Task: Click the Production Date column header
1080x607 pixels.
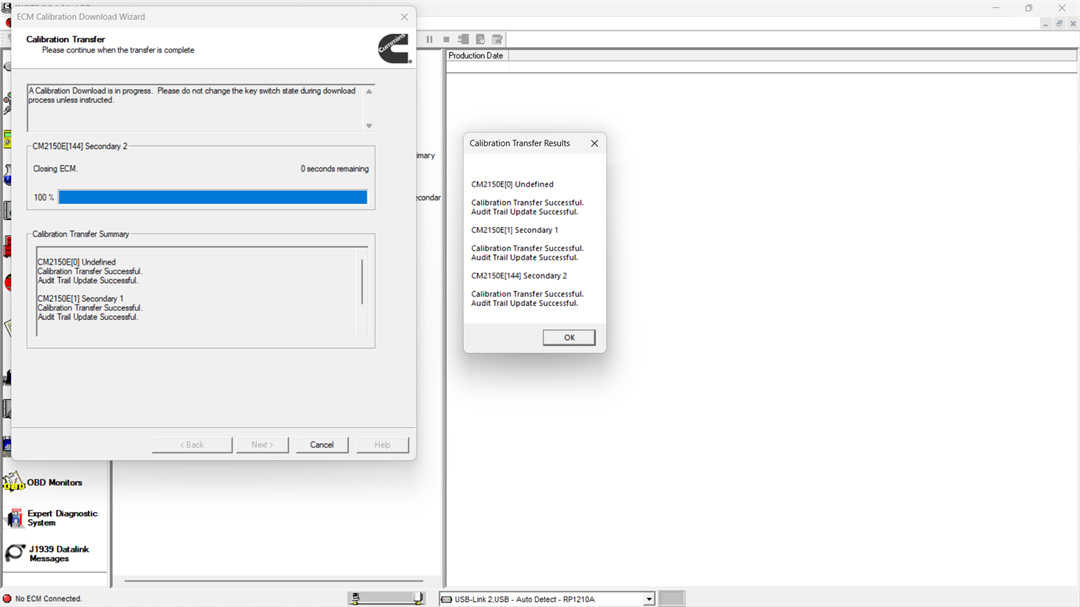Action: [x=476, y=56]
